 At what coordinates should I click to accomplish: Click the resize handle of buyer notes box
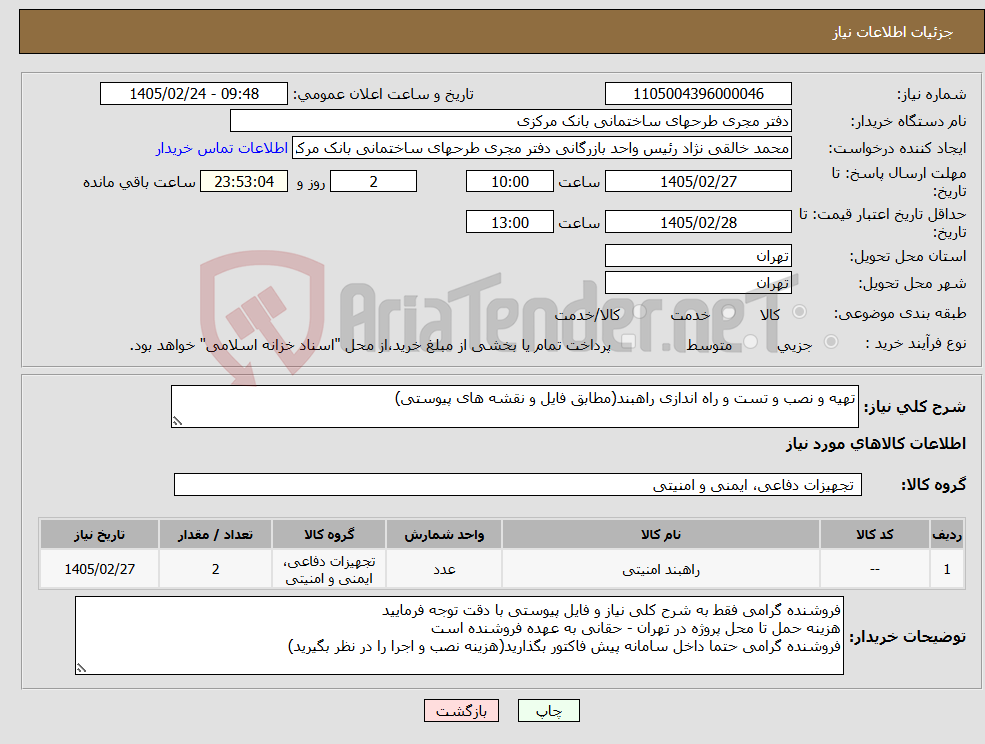pyautogui.click(x=81, y=669)
